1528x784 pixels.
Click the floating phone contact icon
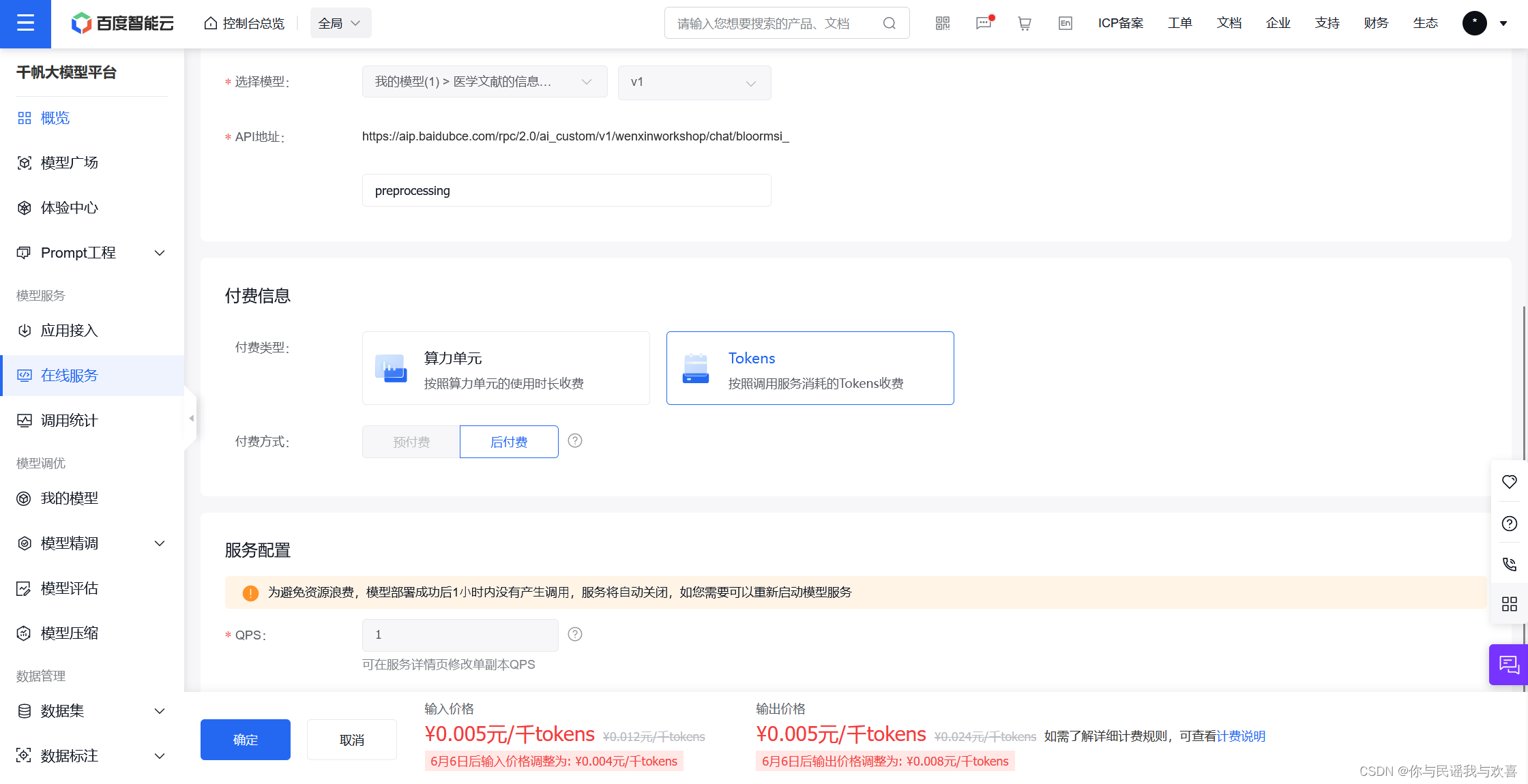click(1509, 564)
